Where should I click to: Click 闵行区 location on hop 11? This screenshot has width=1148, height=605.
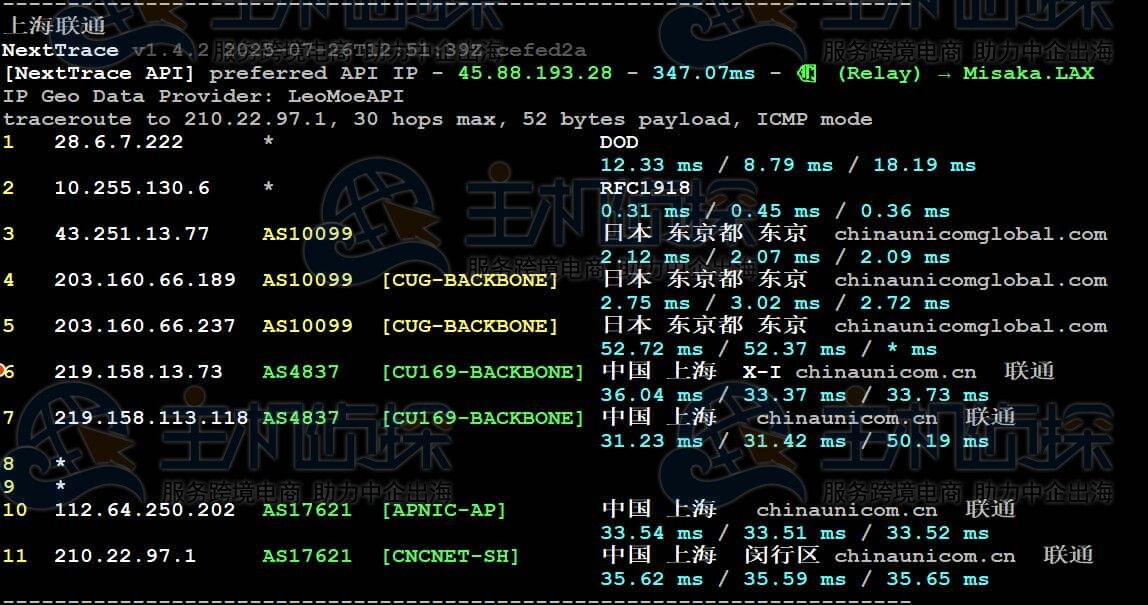point(782,555)
